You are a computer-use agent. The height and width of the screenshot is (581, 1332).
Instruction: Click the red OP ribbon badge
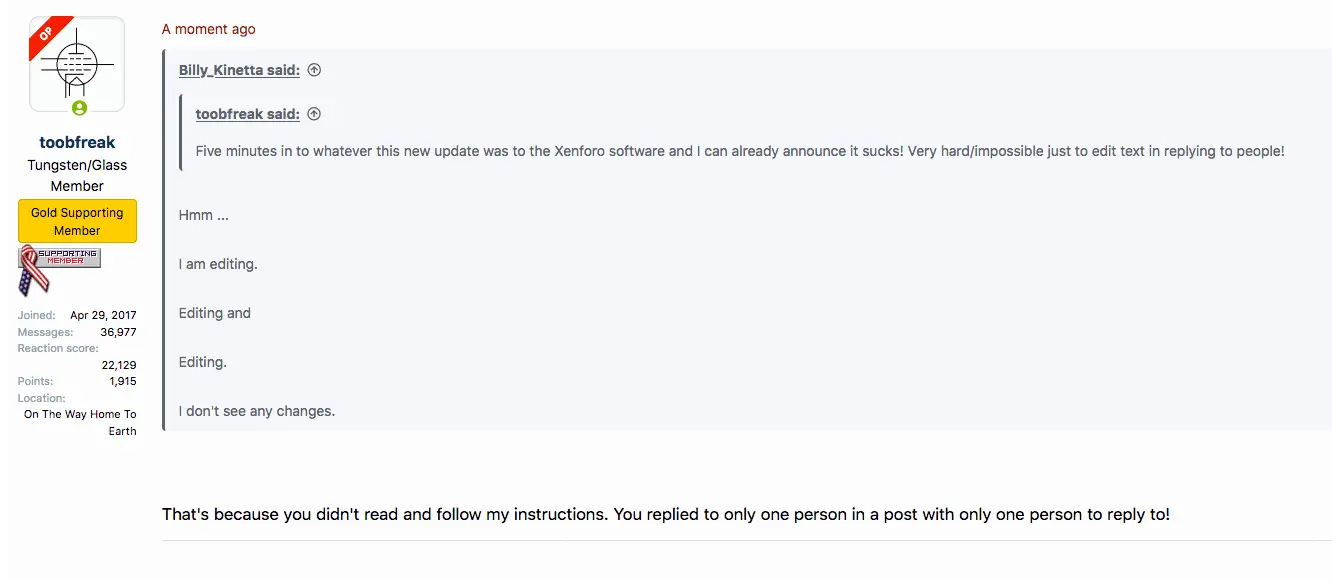46,35
